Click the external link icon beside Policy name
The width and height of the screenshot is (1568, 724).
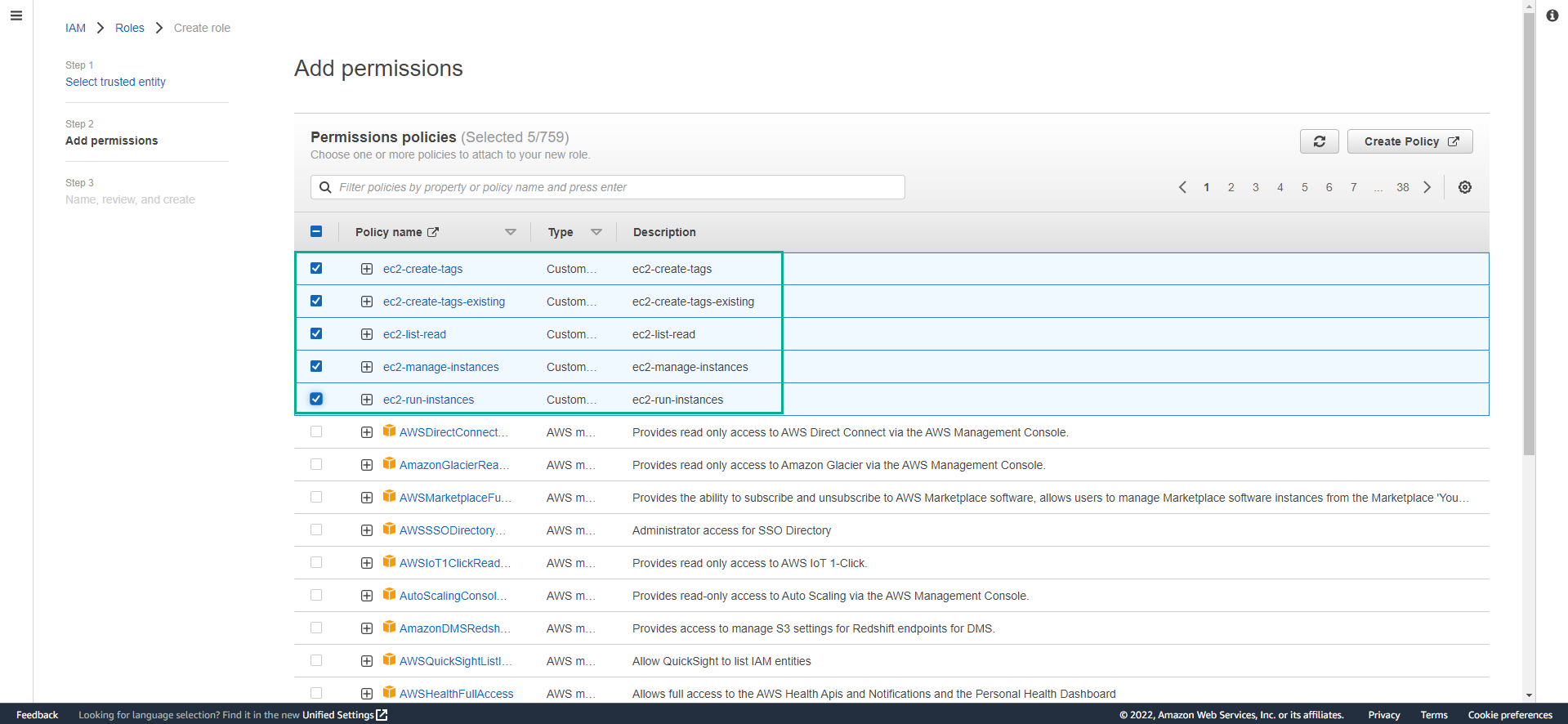[433, 232]
